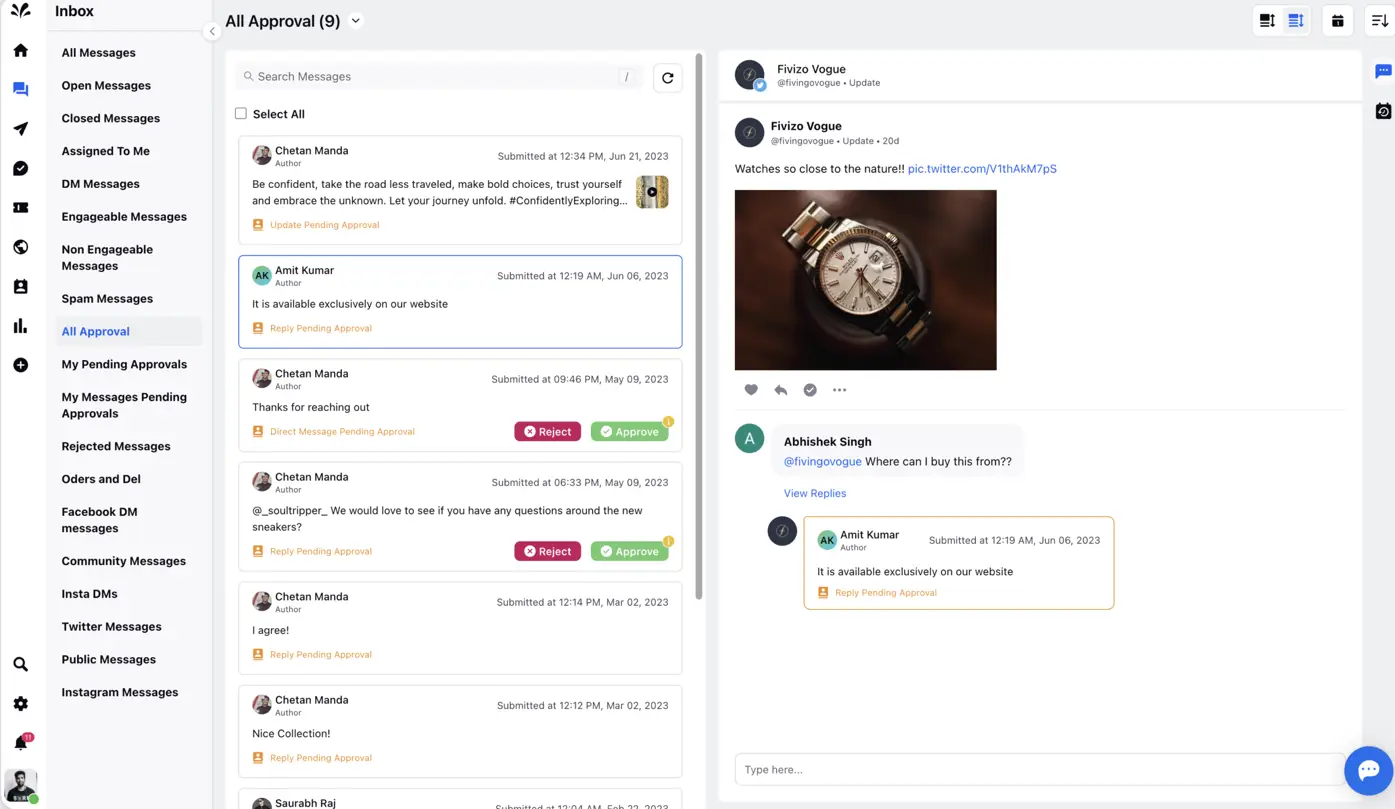Open Rejected Messages view
The height and width of the screenshot is (809, 1395).
point(116,447)
